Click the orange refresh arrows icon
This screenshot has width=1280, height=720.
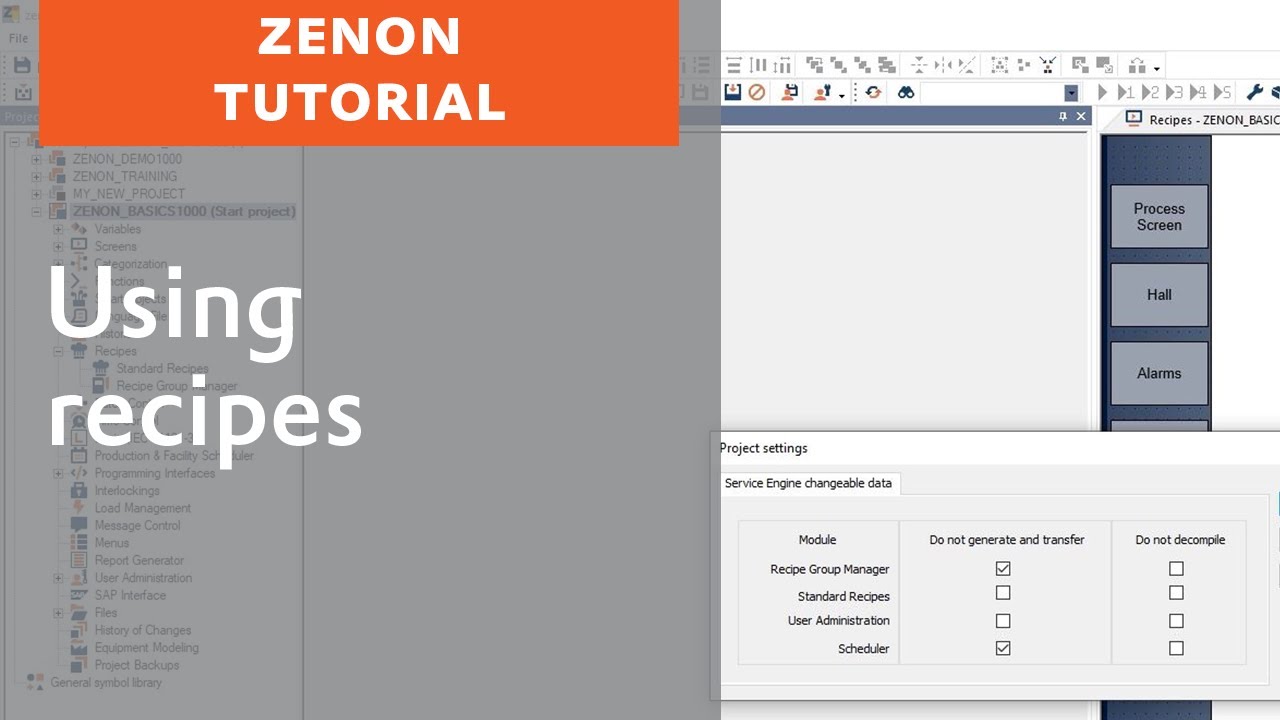[x=873, y=92]
